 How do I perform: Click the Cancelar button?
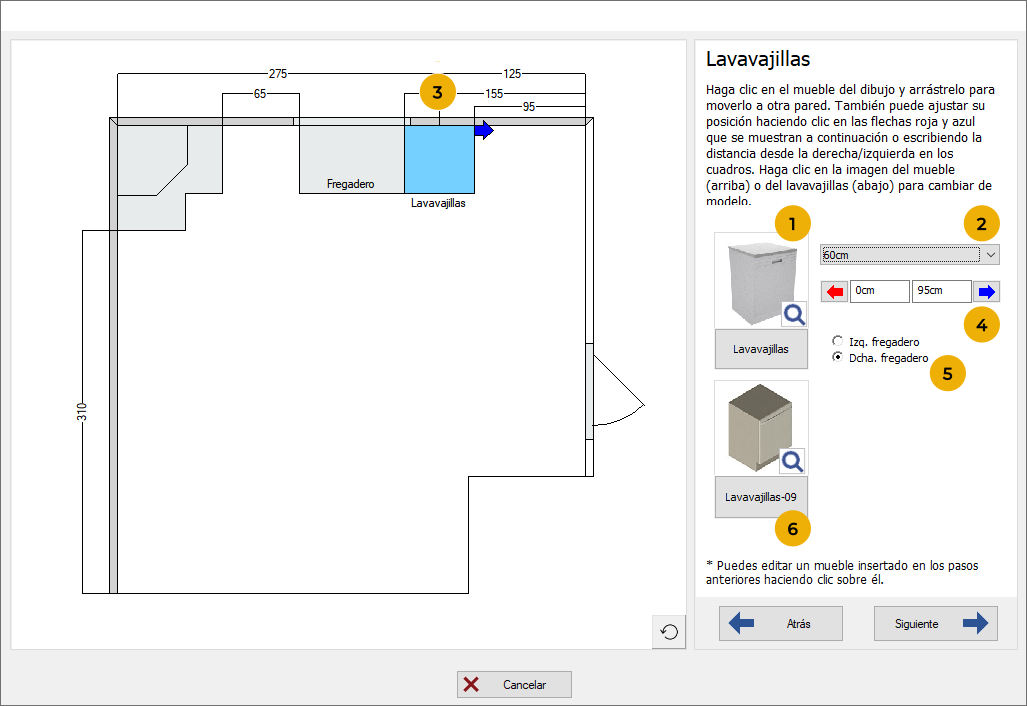click(514, 684)
